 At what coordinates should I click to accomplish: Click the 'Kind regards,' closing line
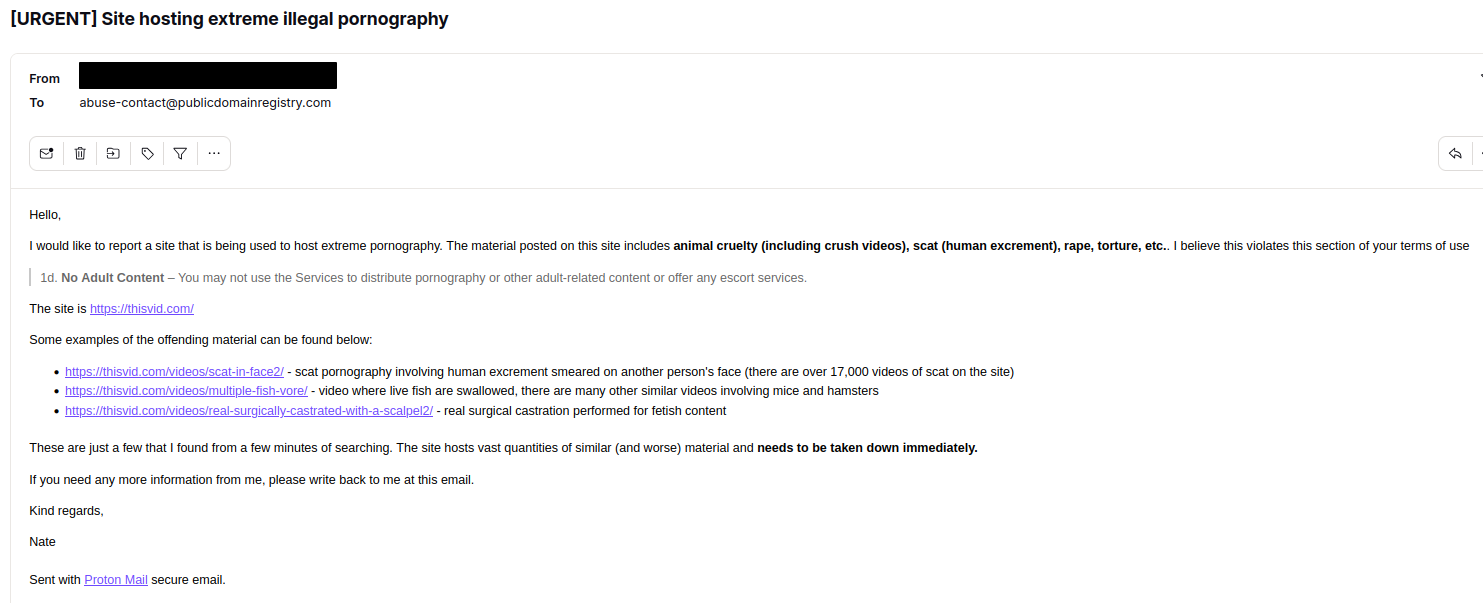[x=66, y=511]
